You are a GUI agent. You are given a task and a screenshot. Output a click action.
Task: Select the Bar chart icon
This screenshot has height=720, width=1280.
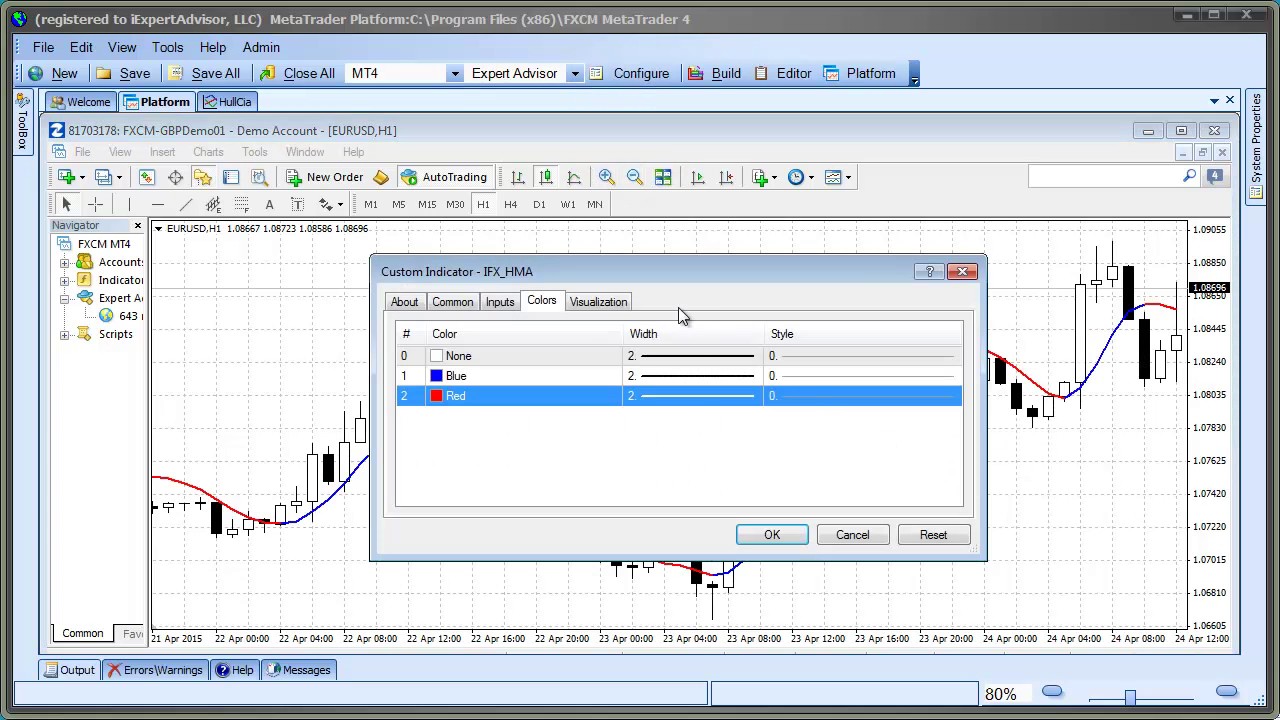click(518, 177)
